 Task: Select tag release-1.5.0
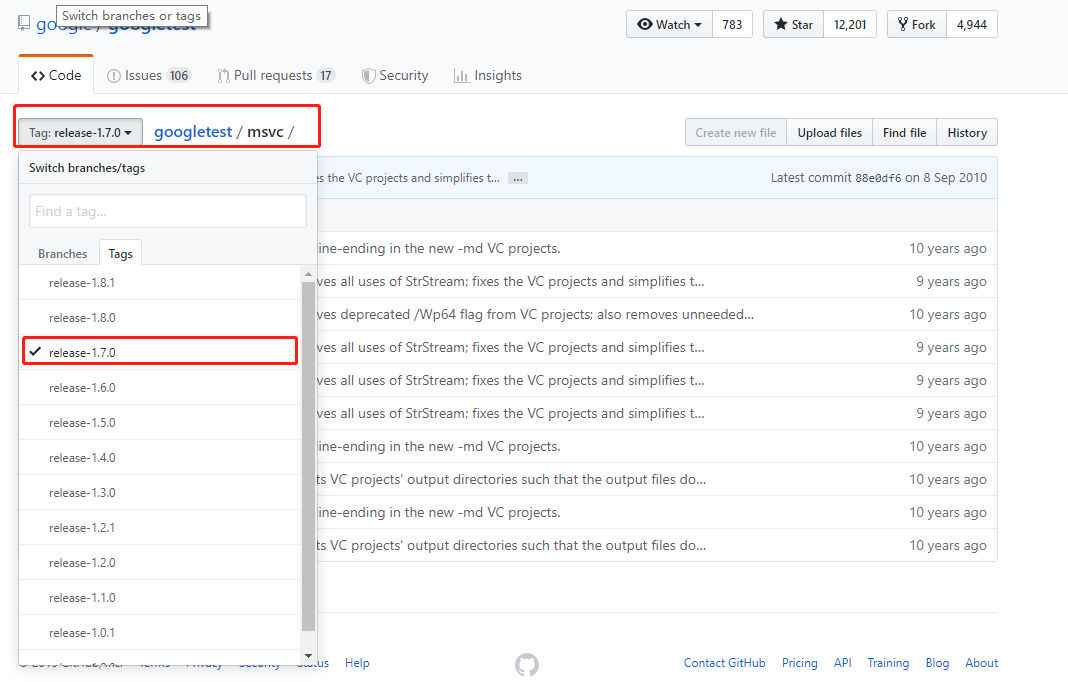click(159, 422)
